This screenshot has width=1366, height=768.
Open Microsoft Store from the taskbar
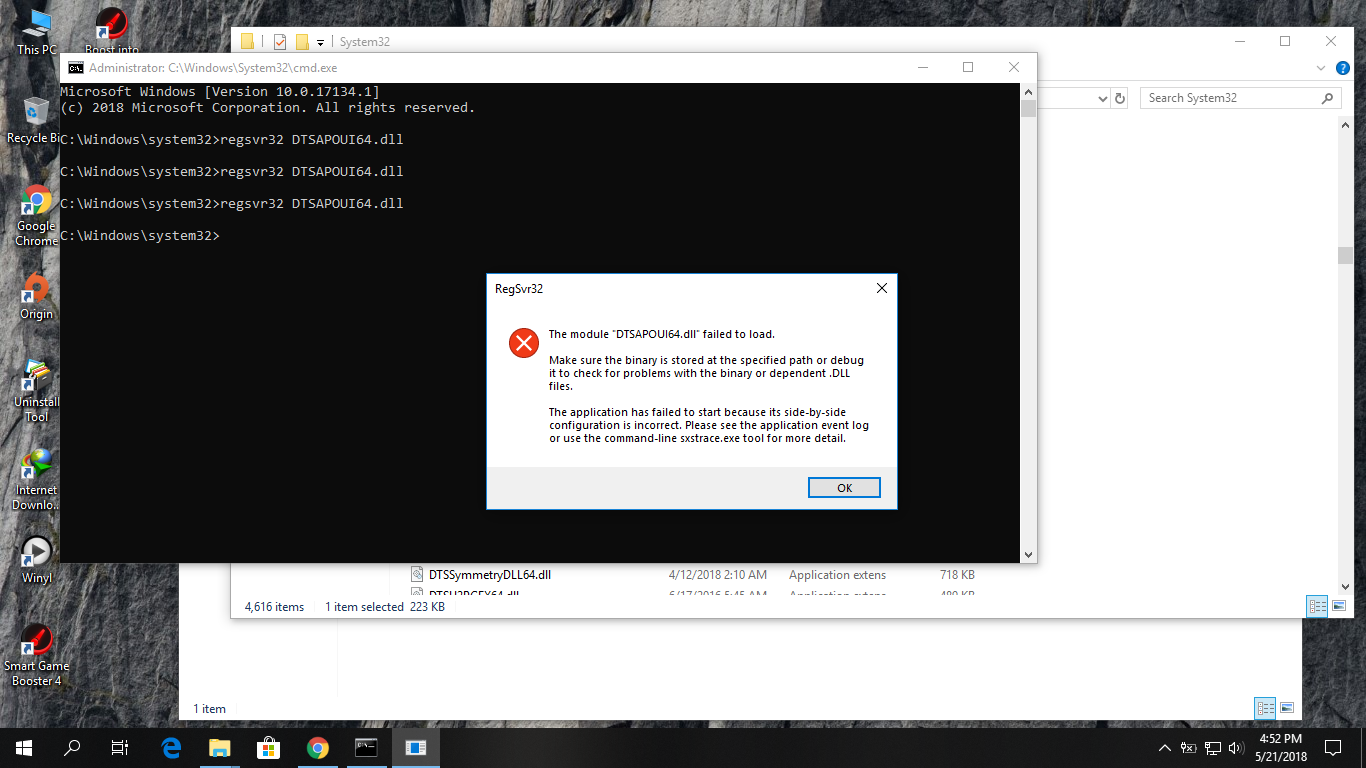click(x=268, y=747)
